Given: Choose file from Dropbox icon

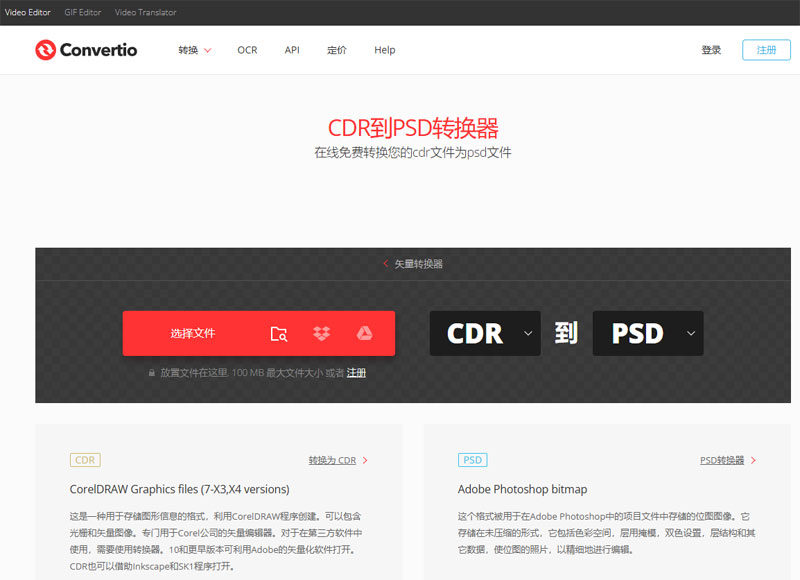Looking at the screenshot, I should click(x=321, y=334).
